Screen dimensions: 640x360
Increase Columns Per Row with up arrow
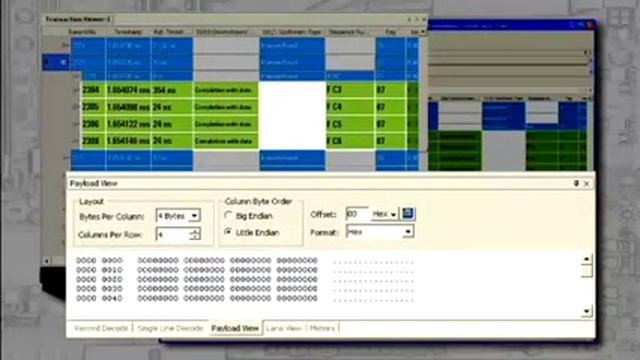[196, 231]
